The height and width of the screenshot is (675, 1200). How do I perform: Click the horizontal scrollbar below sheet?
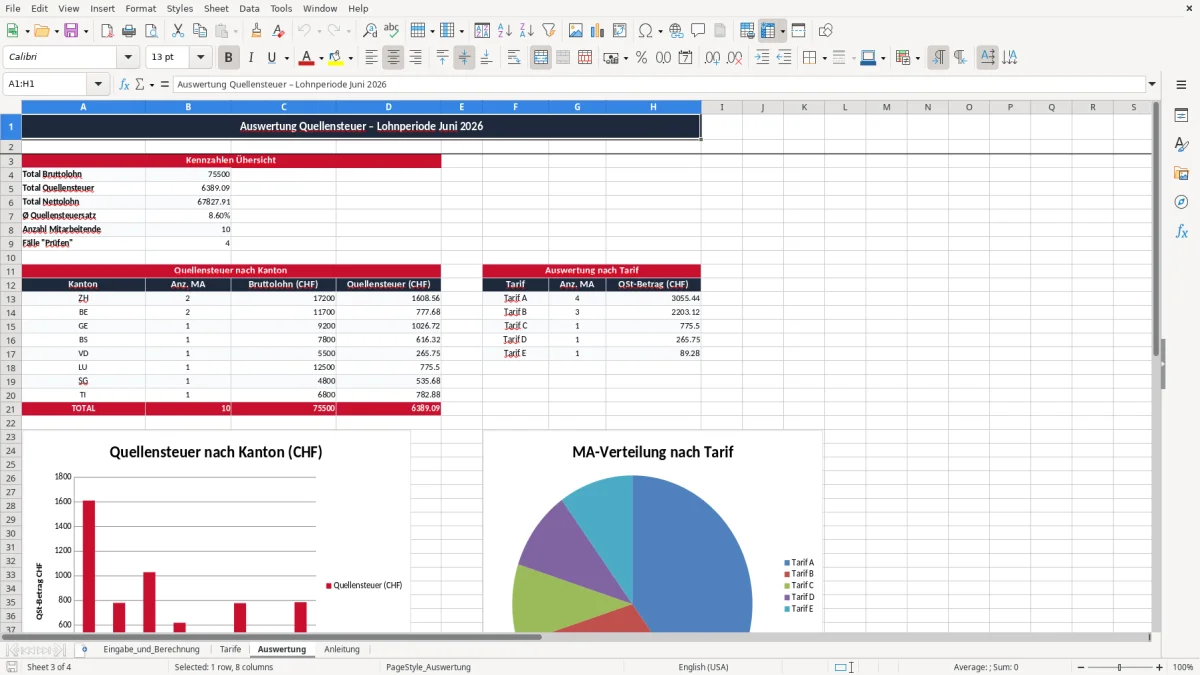click(271, 636)
